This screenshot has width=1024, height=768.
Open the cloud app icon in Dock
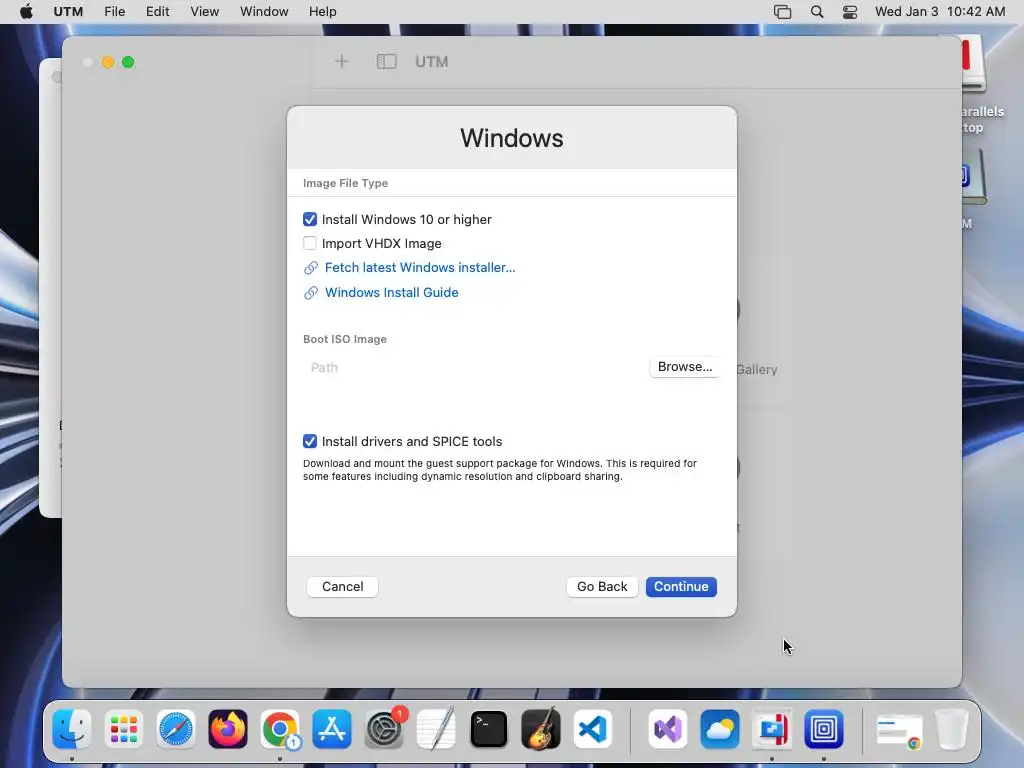720,729
